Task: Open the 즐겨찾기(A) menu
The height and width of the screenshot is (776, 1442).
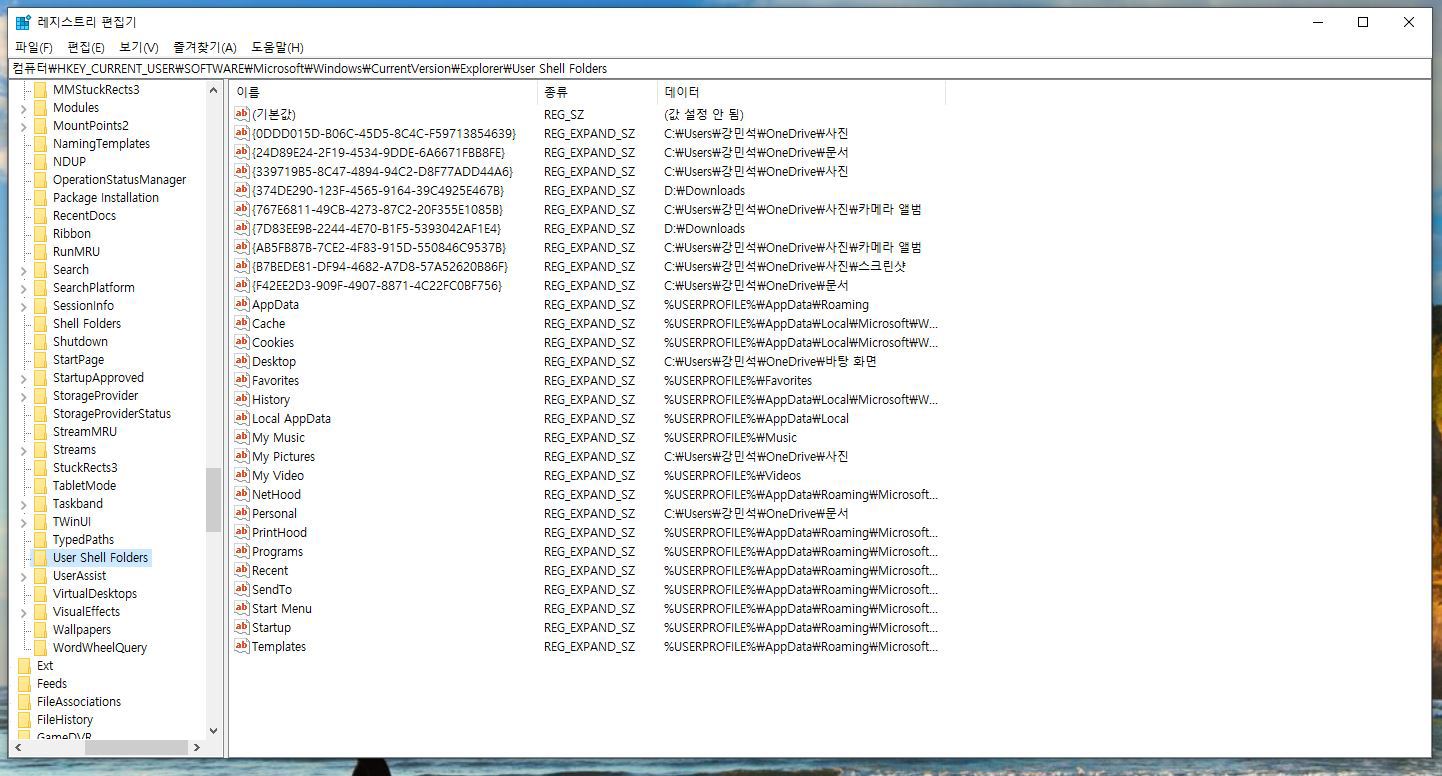Action: 205,47
